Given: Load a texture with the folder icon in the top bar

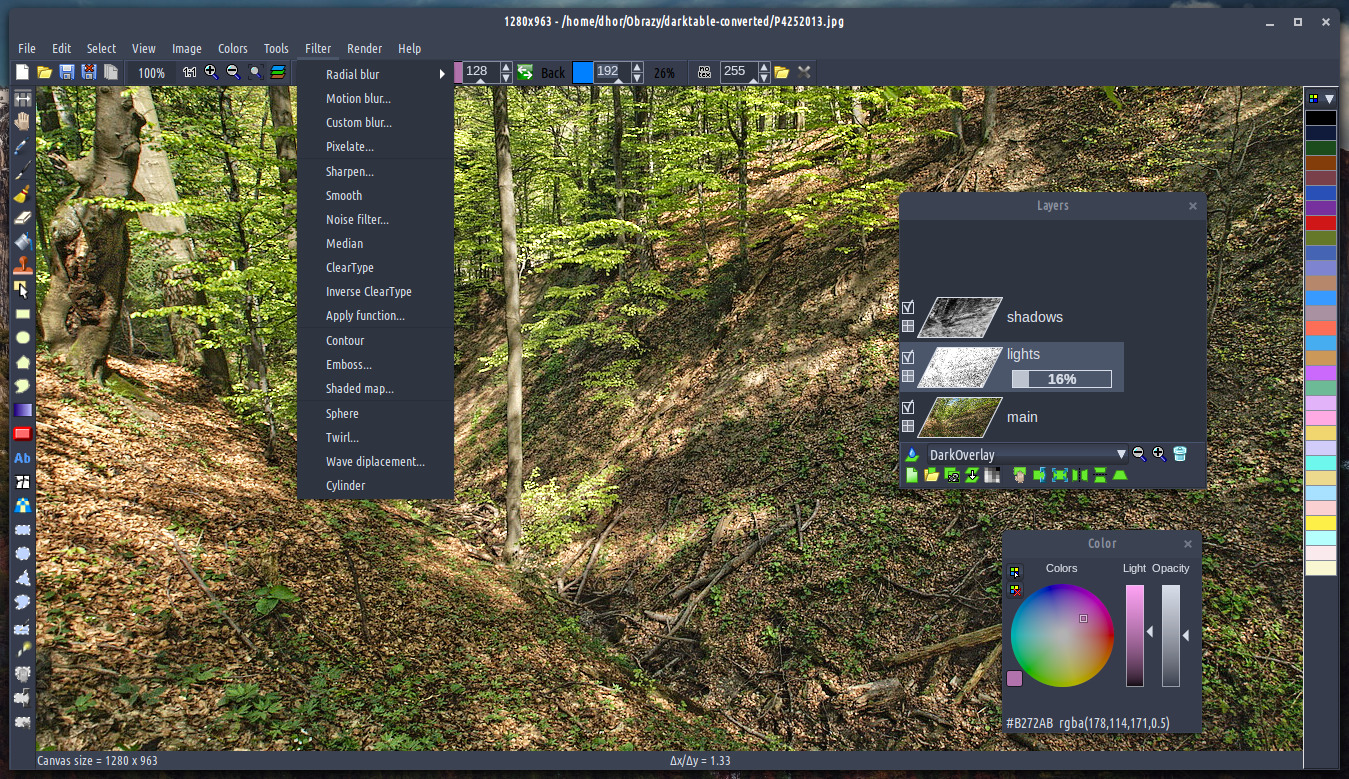Looking at the screenshot, I should click(782, 72).
